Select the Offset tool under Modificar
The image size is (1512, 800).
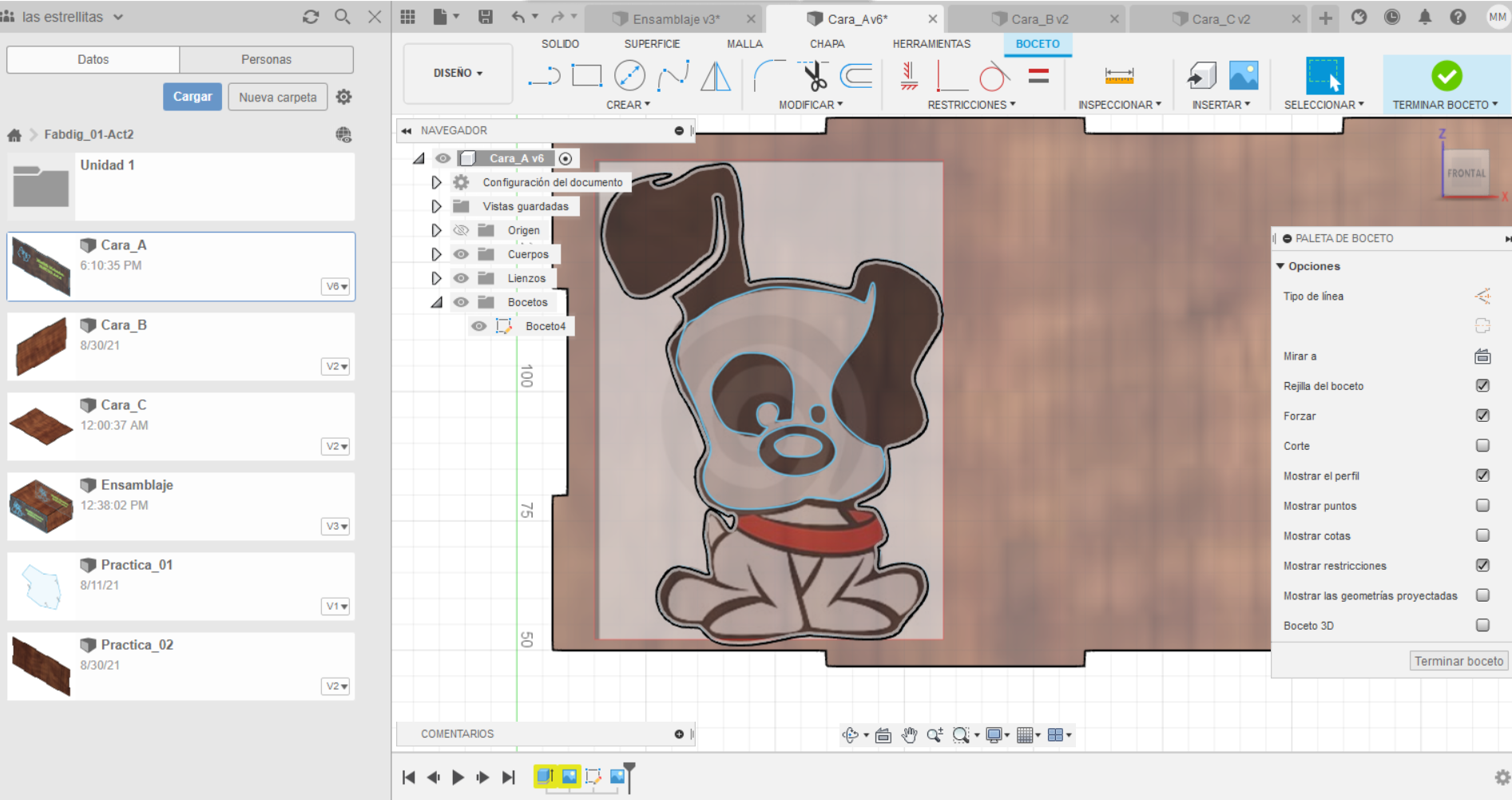point(857,74)
